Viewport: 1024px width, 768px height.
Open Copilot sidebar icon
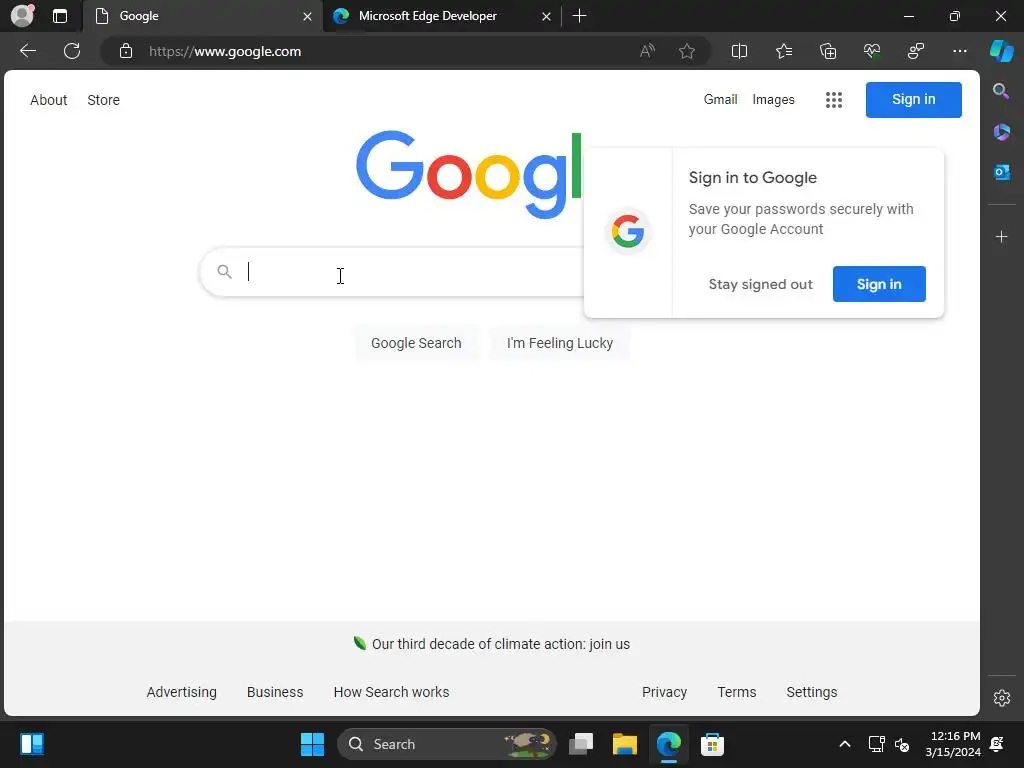click(1002, 51)
